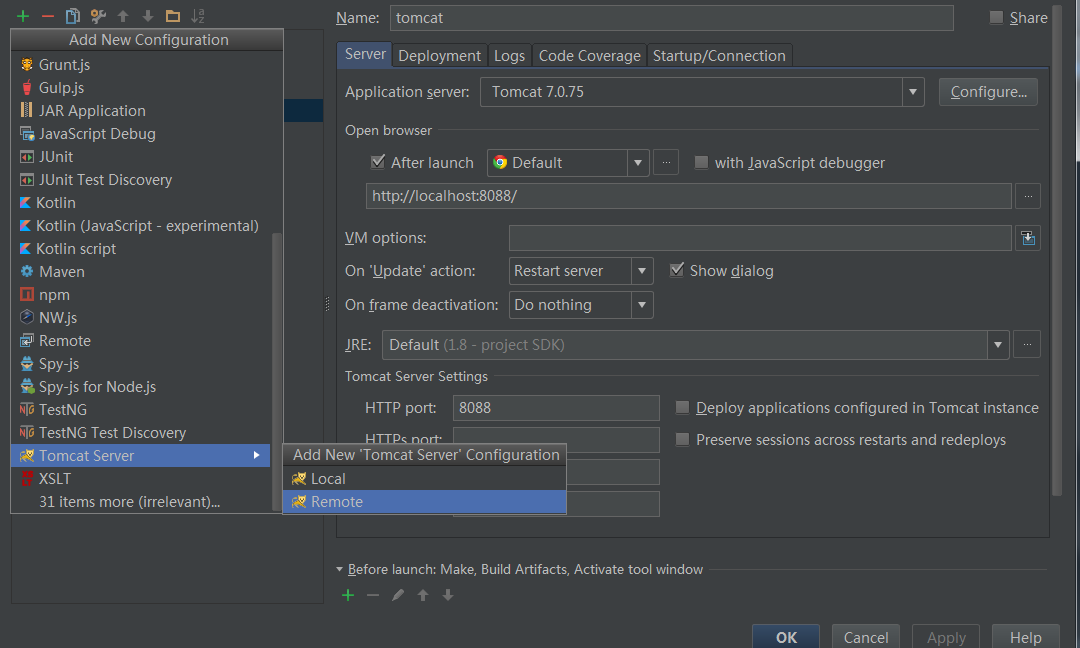This screenshot has width=1080, height=648.
Task: Select TestNG Test Discovery entry
Action: pyautogui.click(x=141, y=432)
